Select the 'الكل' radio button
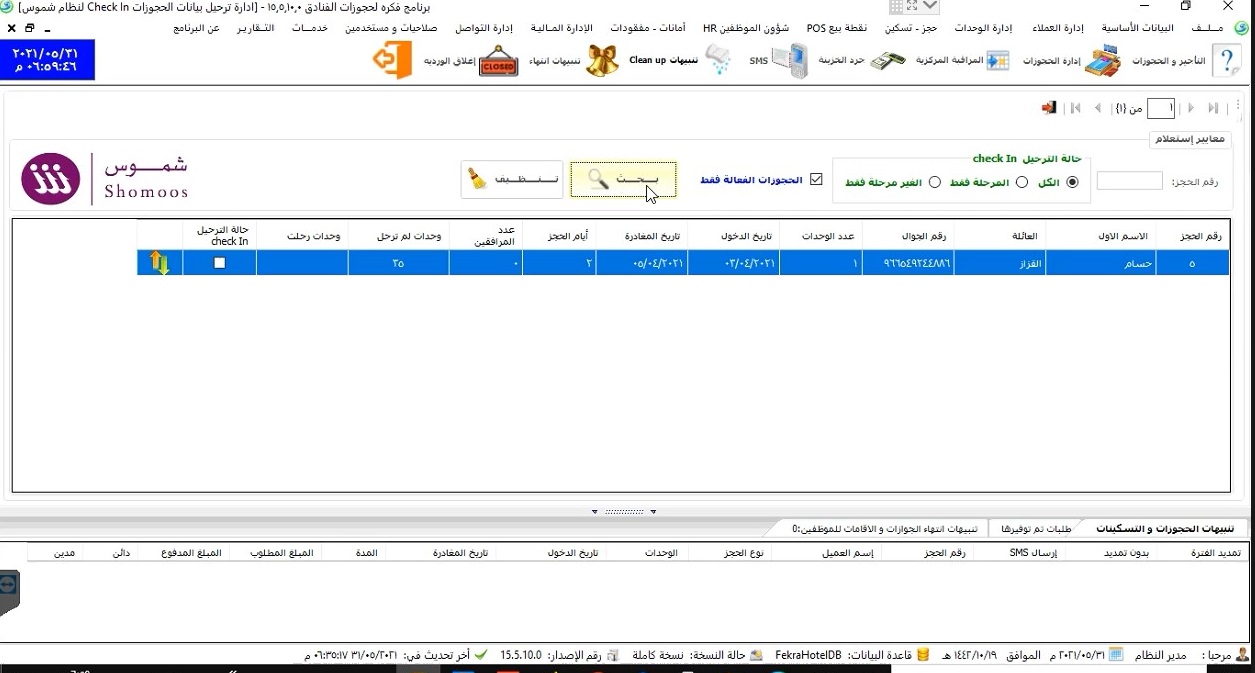 1073,182
